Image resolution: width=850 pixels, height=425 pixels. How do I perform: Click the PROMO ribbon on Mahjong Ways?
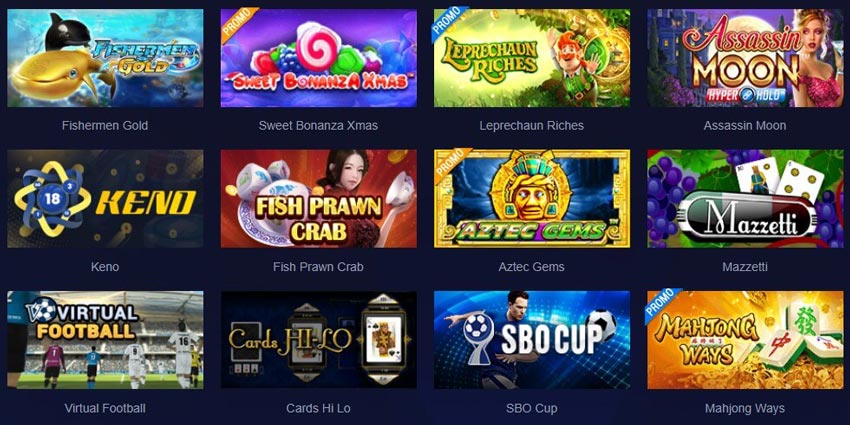click(x=662, y=304)
